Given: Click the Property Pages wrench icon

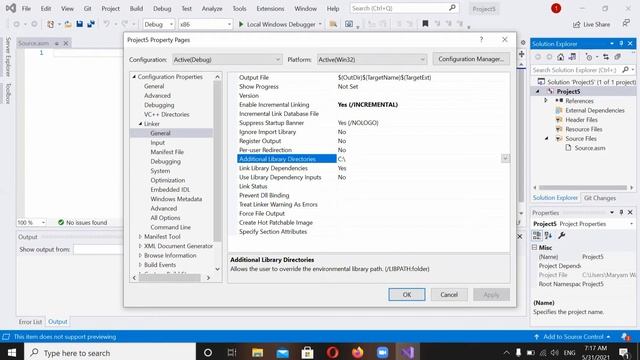Looking at the screenshot, I should pos(562,235).
